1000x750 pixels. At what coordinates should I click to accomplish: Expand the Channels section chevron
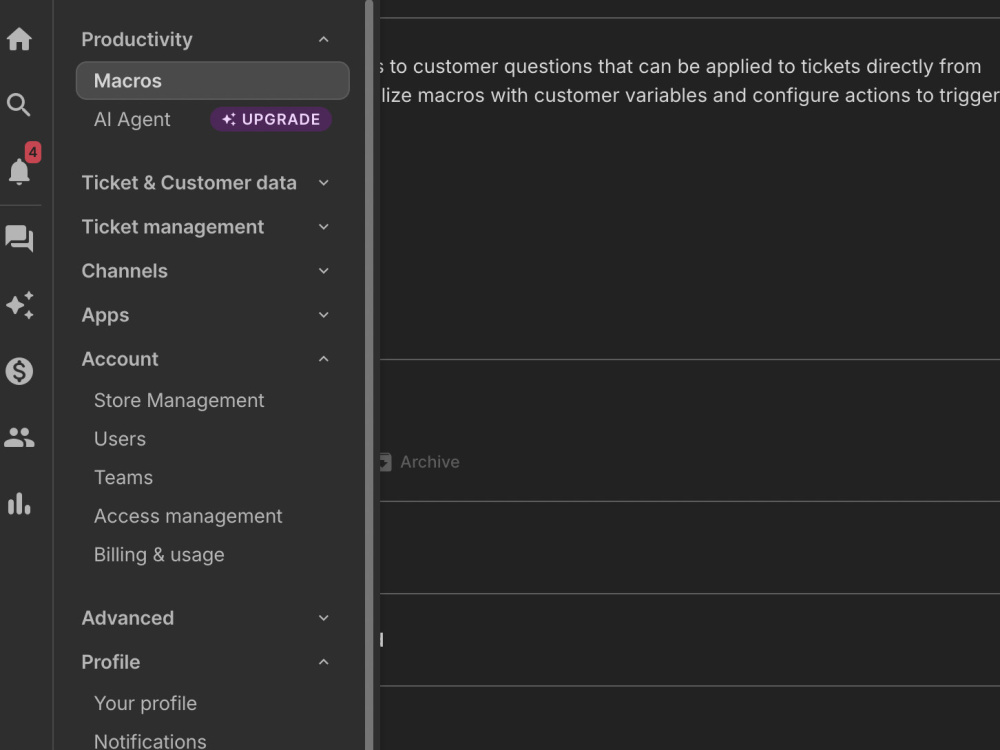pos(323,271)
